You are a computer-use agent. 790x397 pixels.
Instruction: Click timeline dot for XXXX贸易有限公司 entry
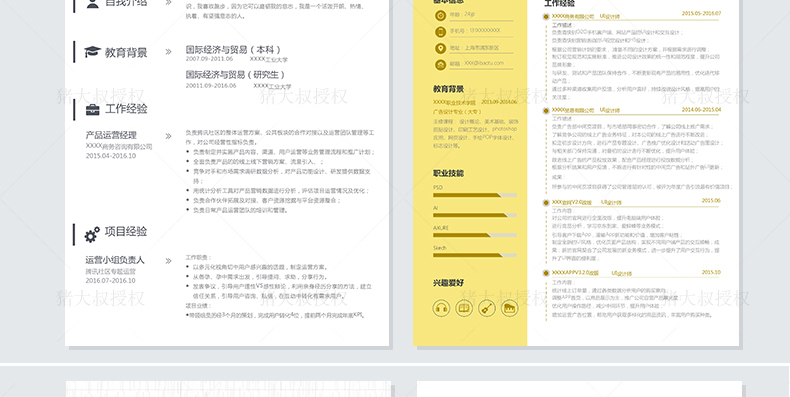pyautogui.click(x=546, y=110)
